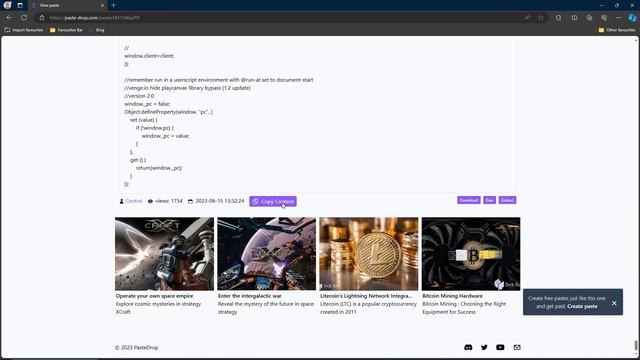Open the collections toolbar icon
Screen dimensions: 640x360
(x=589, y=18)
